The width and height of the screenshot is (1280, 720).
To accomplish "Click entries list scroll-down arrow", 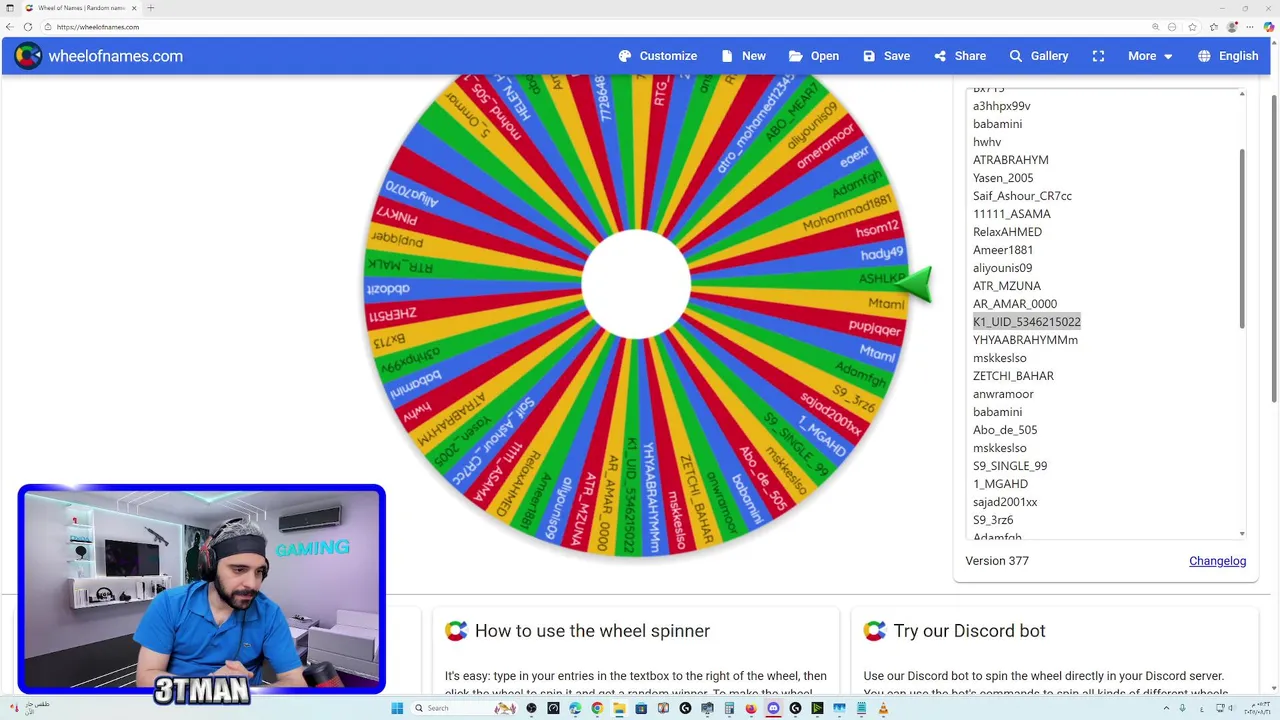I will coord(1242,534).
